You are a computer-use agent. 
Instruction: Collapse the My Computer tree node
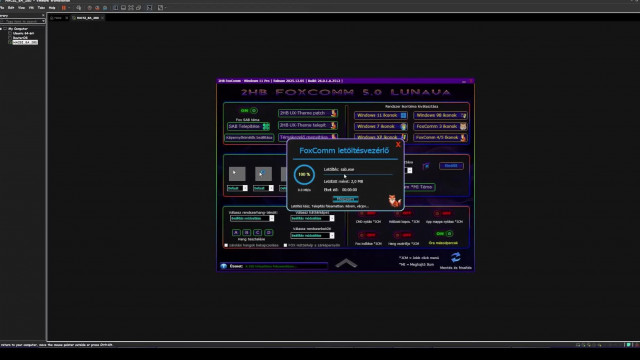point(1,29)
